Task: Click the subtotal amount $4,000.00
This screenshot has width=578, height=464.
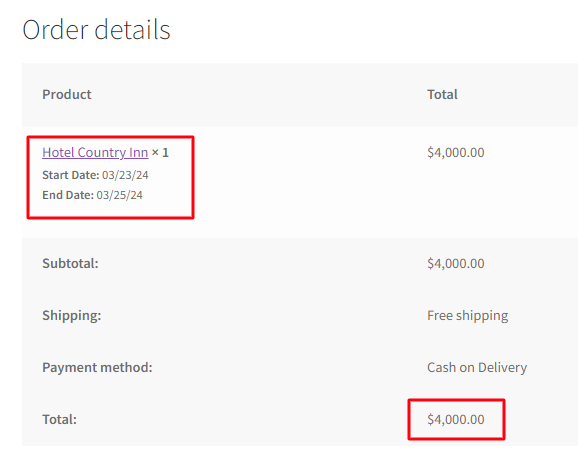Action: click(456, 264)
